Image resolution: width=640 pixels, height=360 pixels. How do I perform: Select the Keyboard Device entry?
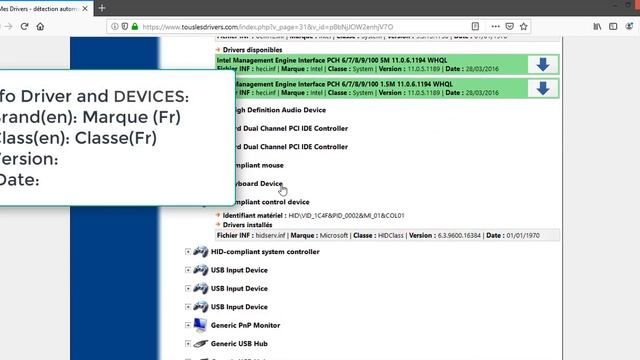pyautogui.click(x=259, y=184)
